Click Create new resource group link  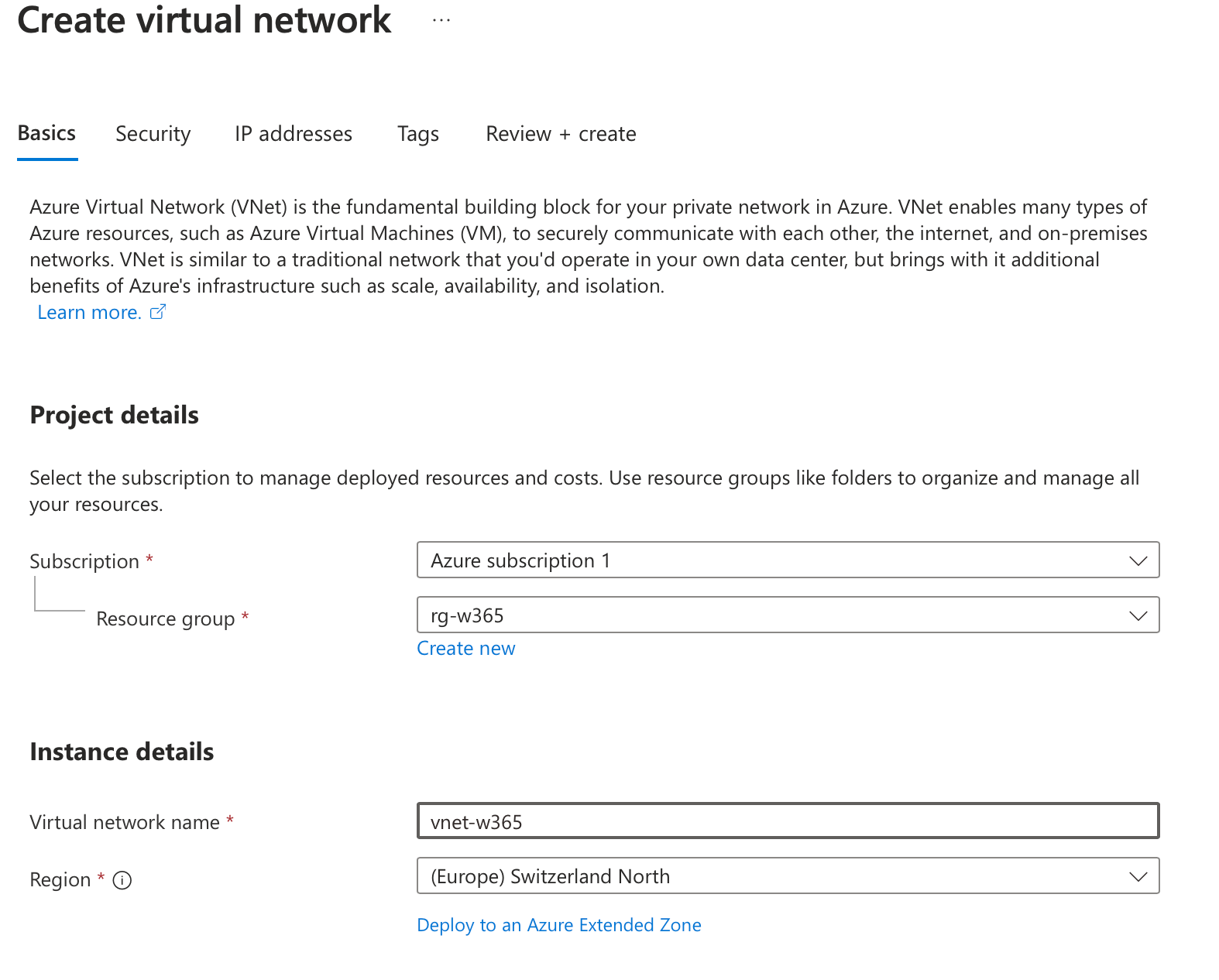466,649
